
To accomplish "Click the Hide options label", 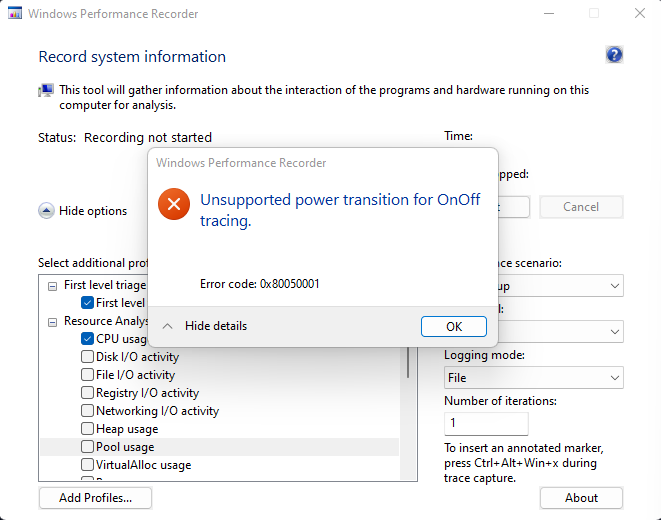I will click(x=93, y=211).
